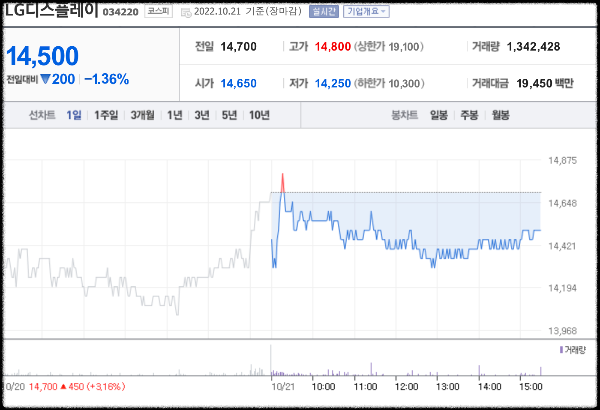Screen dimensions: 600x410
Task: Switch to the 3개월 chart range
Action: tap(142, 115)
